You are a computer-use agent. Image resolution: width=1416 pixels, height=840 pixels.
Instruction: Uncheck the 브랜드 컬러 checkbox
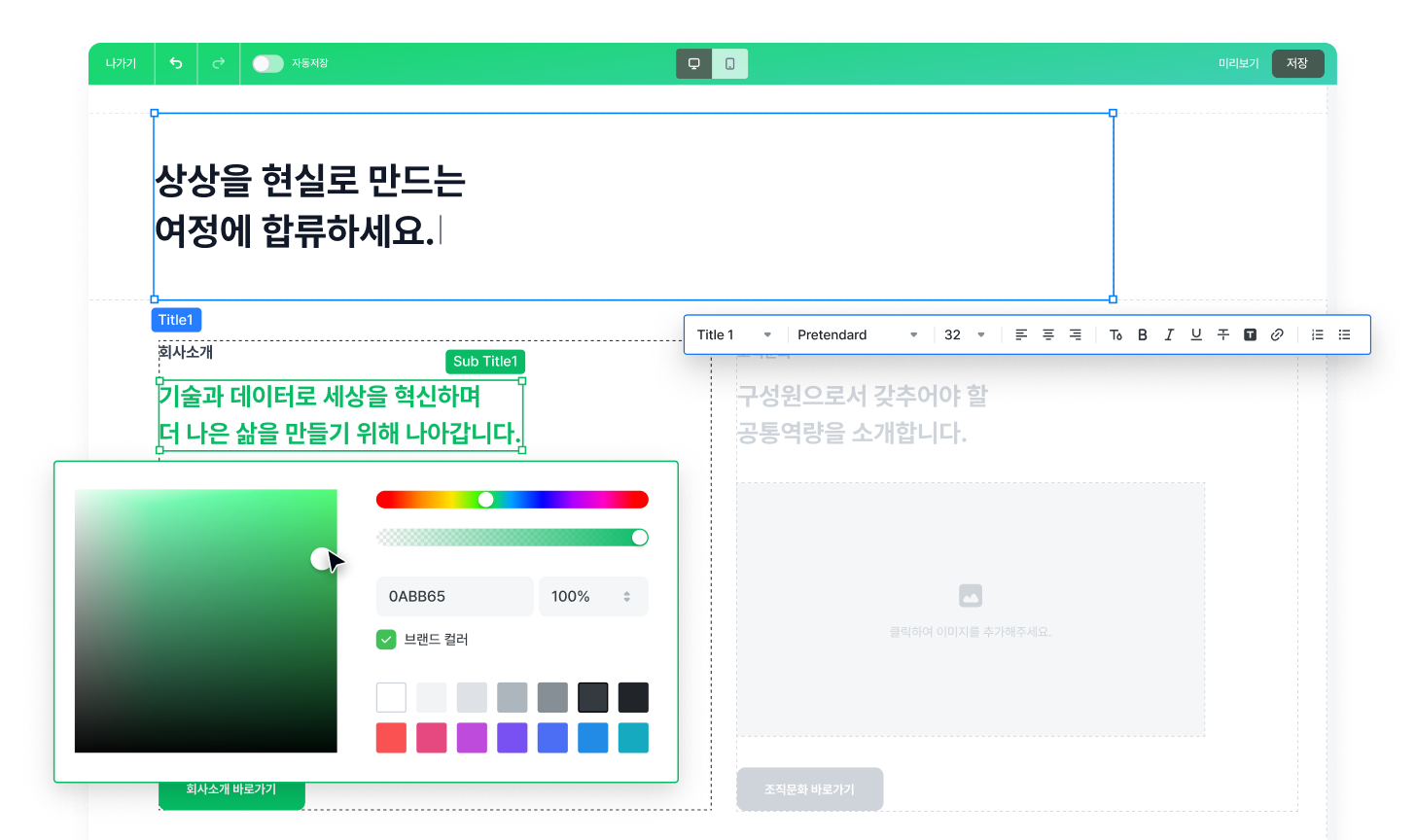click(386, 639)
